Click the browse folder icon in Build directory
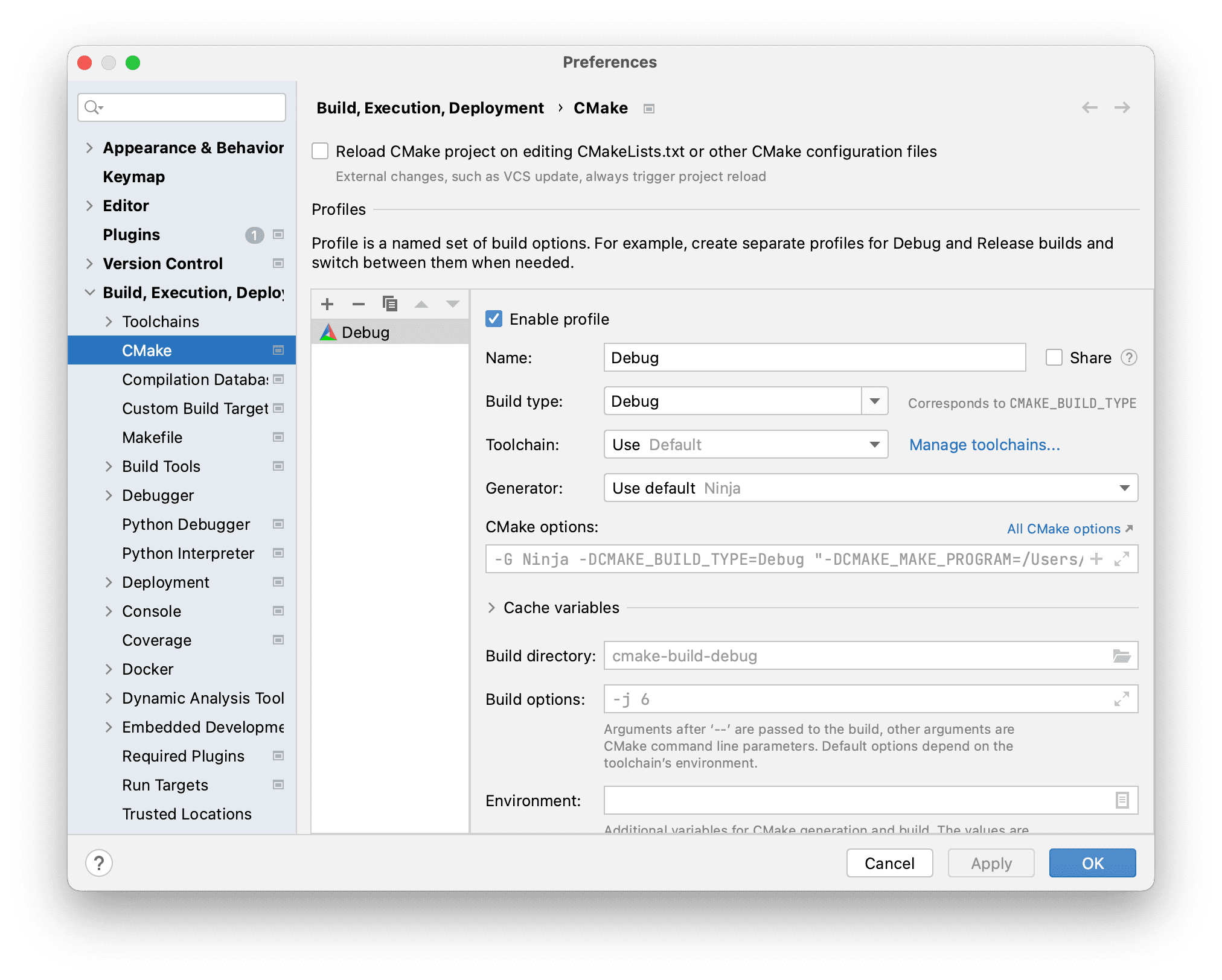This screenshot has width=1222, height=980. (1121, 656)
